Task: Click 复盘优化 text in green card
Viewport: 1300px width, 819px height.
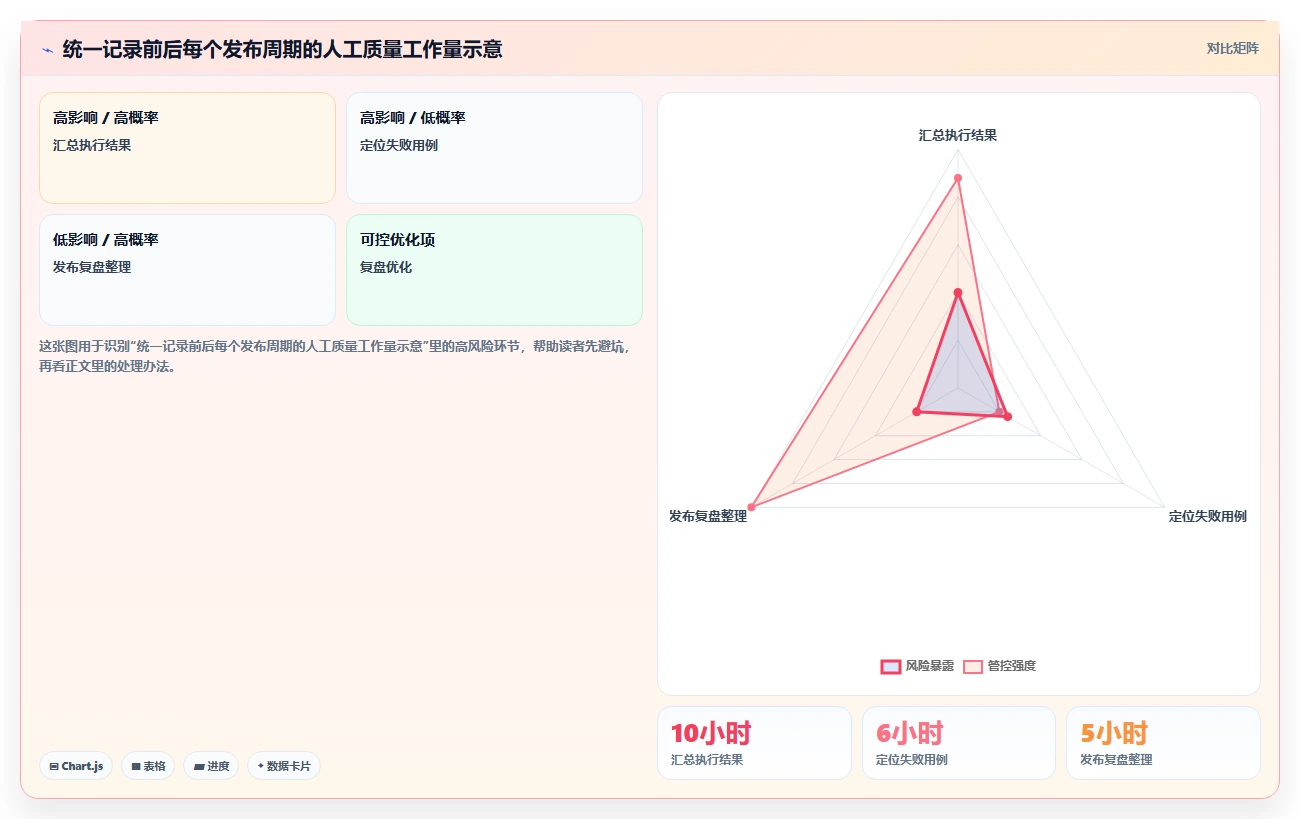Action: pos(386,267)
